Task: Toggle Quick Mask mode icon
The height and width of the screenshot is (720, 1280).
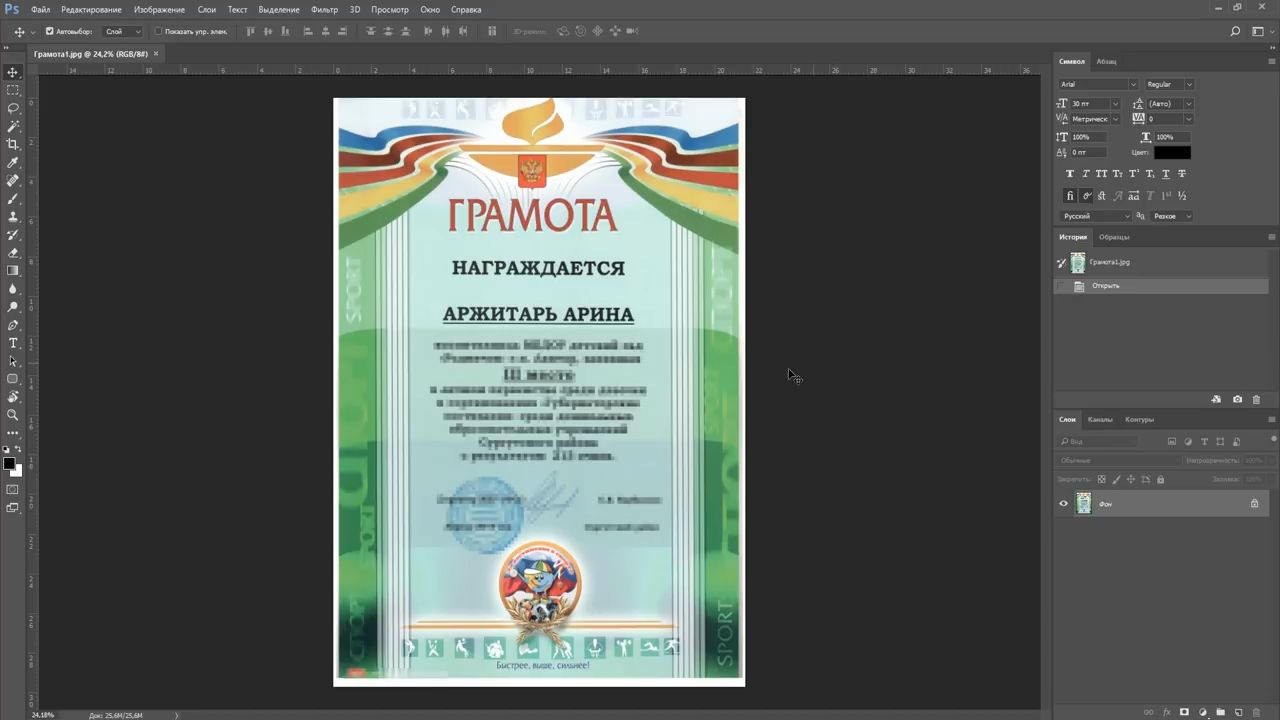Action: (13, 489)
